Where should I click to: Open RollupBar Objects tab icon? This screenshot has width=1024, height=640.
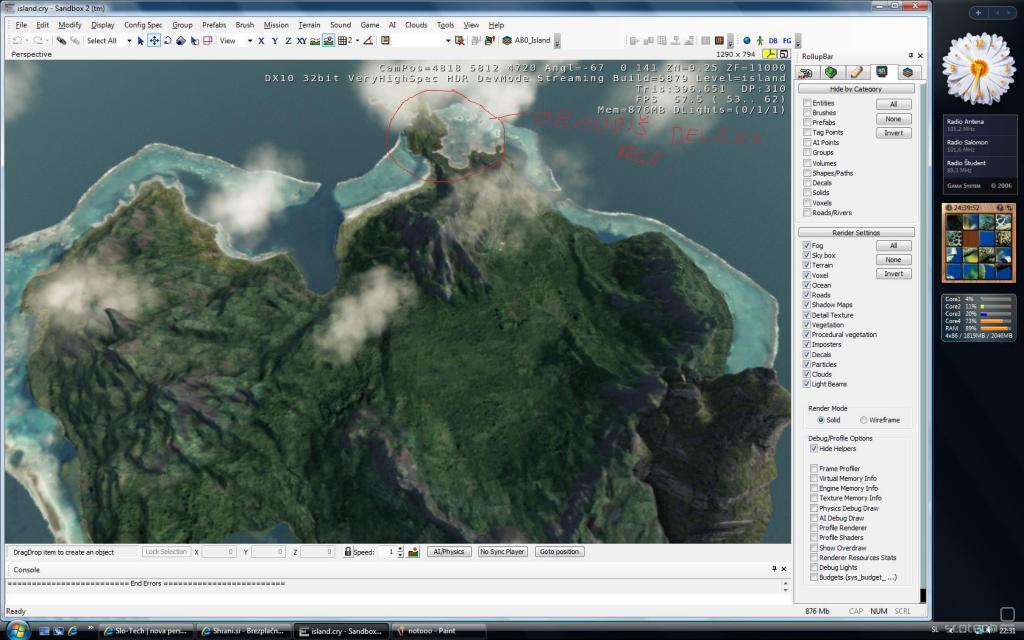coord(806,72)
